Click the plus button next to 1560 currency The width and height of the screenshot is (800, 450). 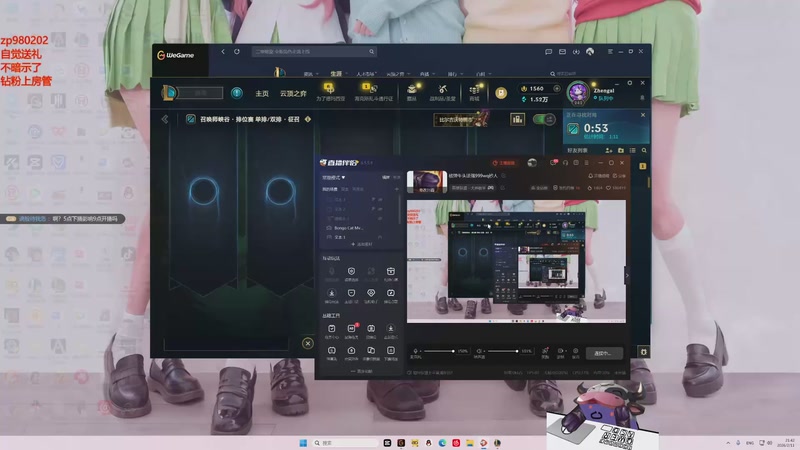click(557, 88)
